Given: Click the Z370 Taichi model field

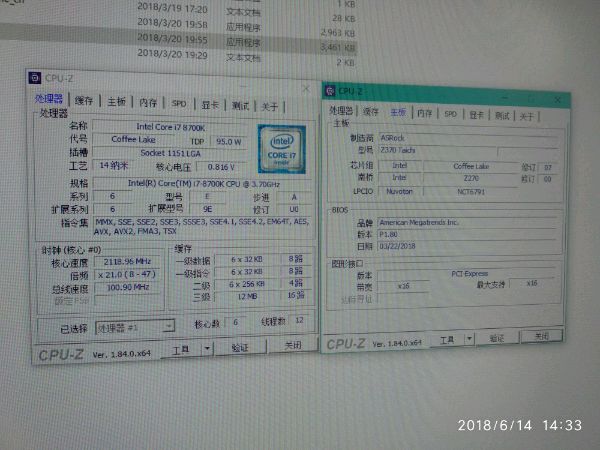Looking at the screenshot, I should [x=437, y=150].
